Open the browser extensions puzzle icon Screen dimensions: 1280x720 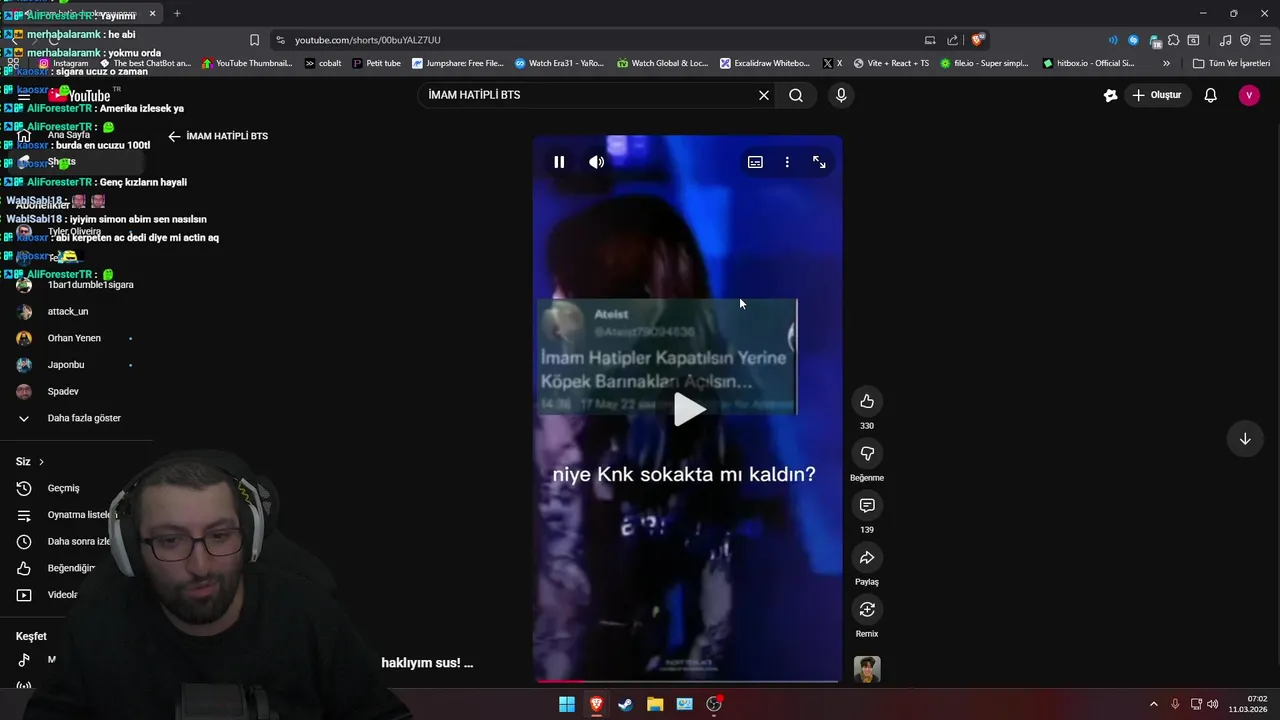1174,40
